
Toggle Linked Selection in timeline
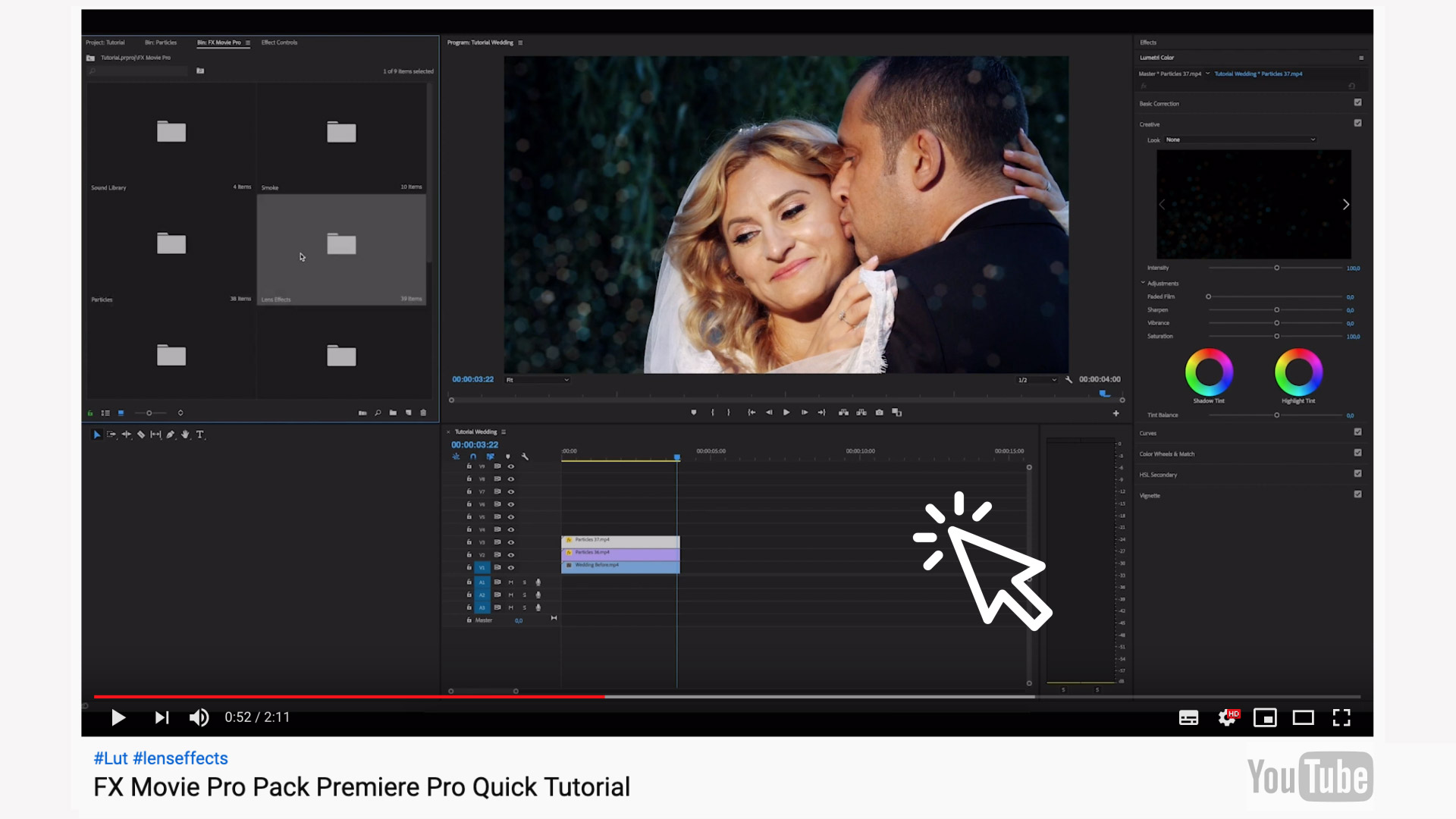pos(491,457)
